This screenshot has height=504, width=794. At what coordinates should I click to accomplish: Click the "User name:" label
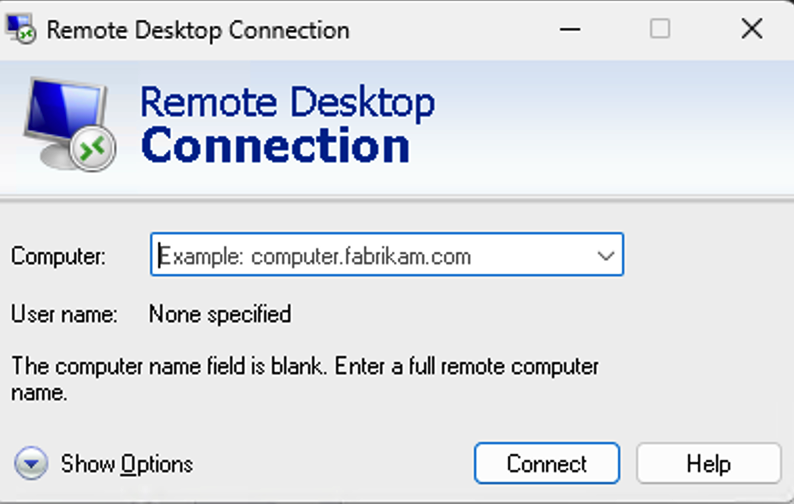tap(64, 314)
